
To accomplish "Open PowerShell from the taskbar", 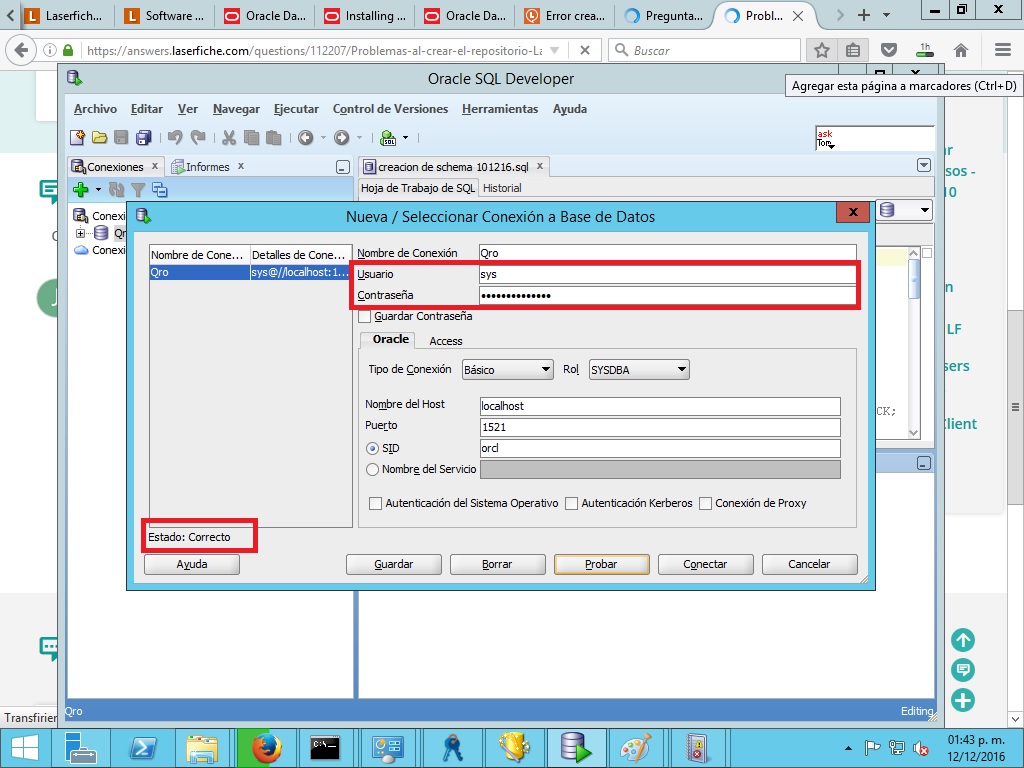I will tap(143, 748).
